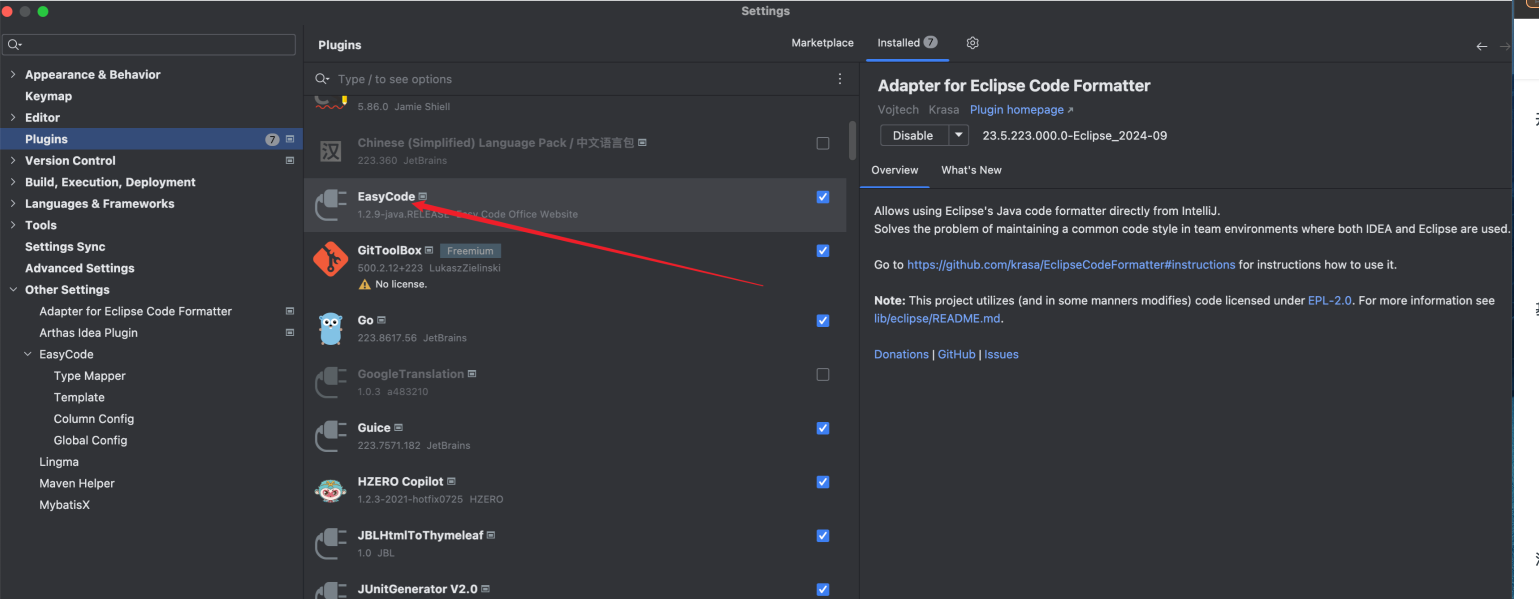Disable the Adapter for Eclipse Code Formatter
1539x599 pixels.
[912, 135]
